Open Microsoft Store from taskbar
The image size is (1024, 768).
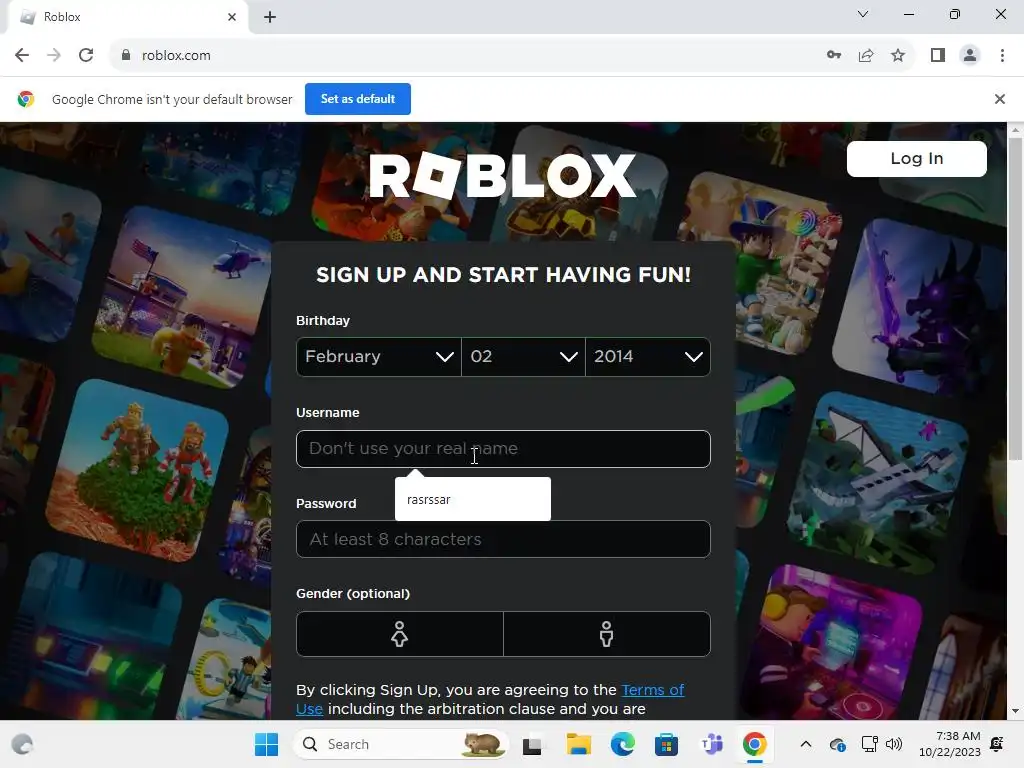pyautogui.click(x=666, y=744)
